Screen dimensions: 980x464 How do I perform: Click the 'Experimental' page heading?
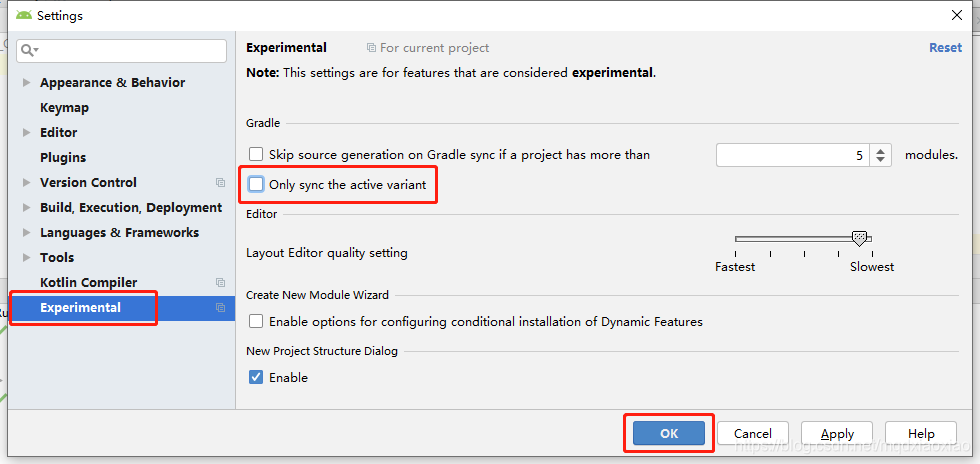tap(286, 48)
